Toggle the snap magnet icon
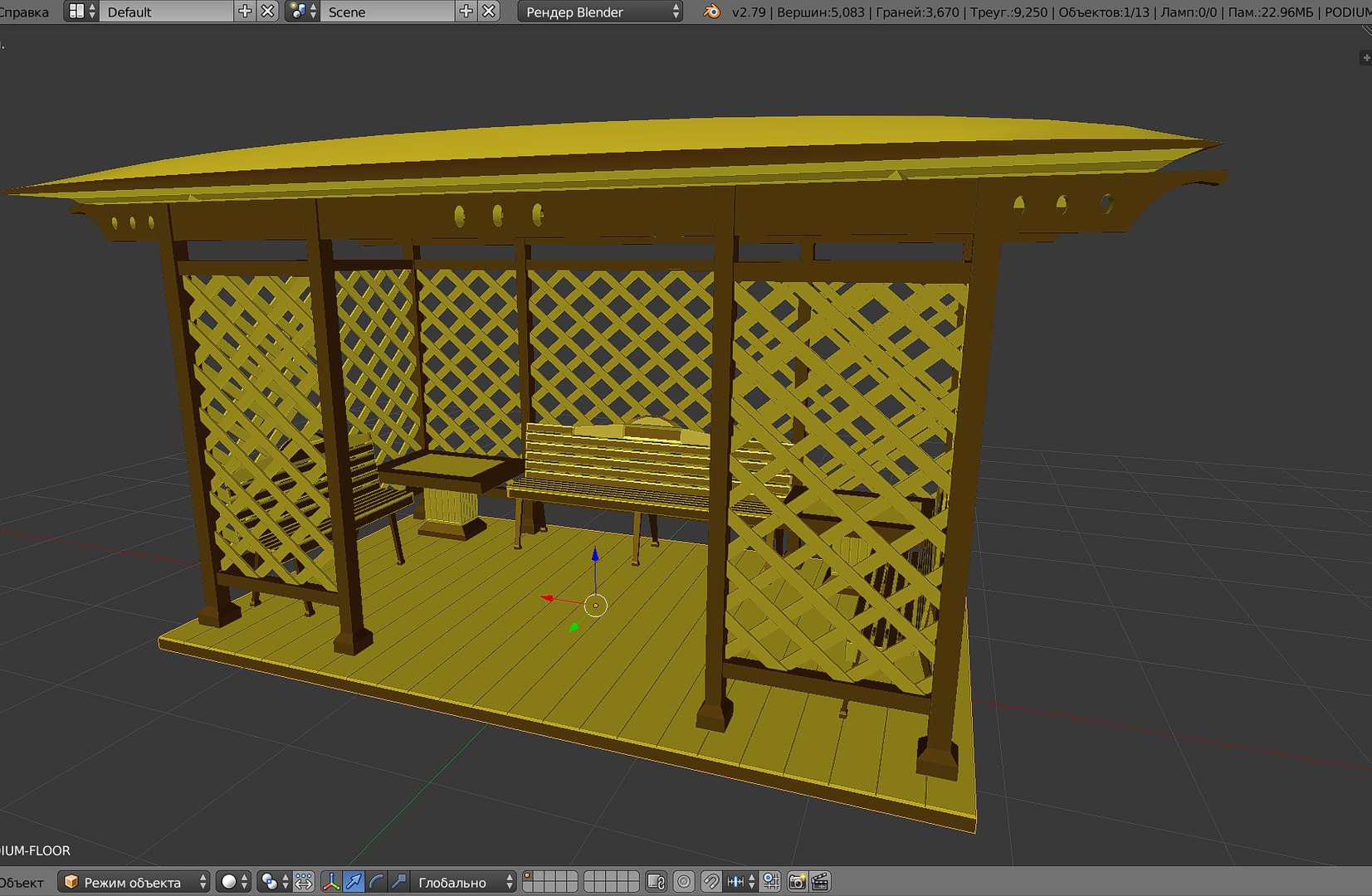This screenshot has height=896, width=1372. pyautogui.click(x=711, y=882)
